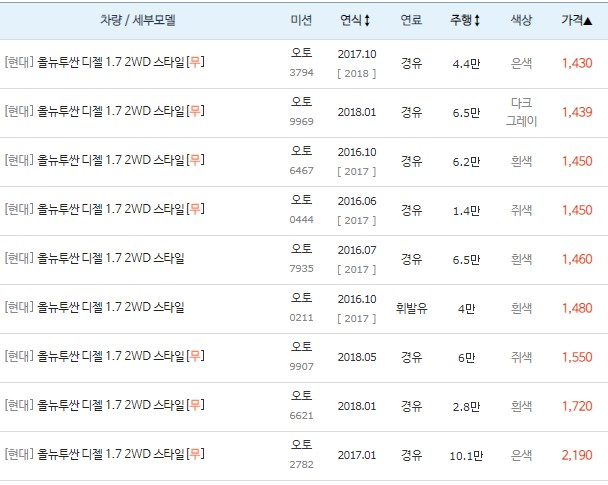Select price 1,450 in the 흰색 6.2만 row
The width and height of the screenshot is (608, 485).
pyautogui.click(x=577, y=161)
